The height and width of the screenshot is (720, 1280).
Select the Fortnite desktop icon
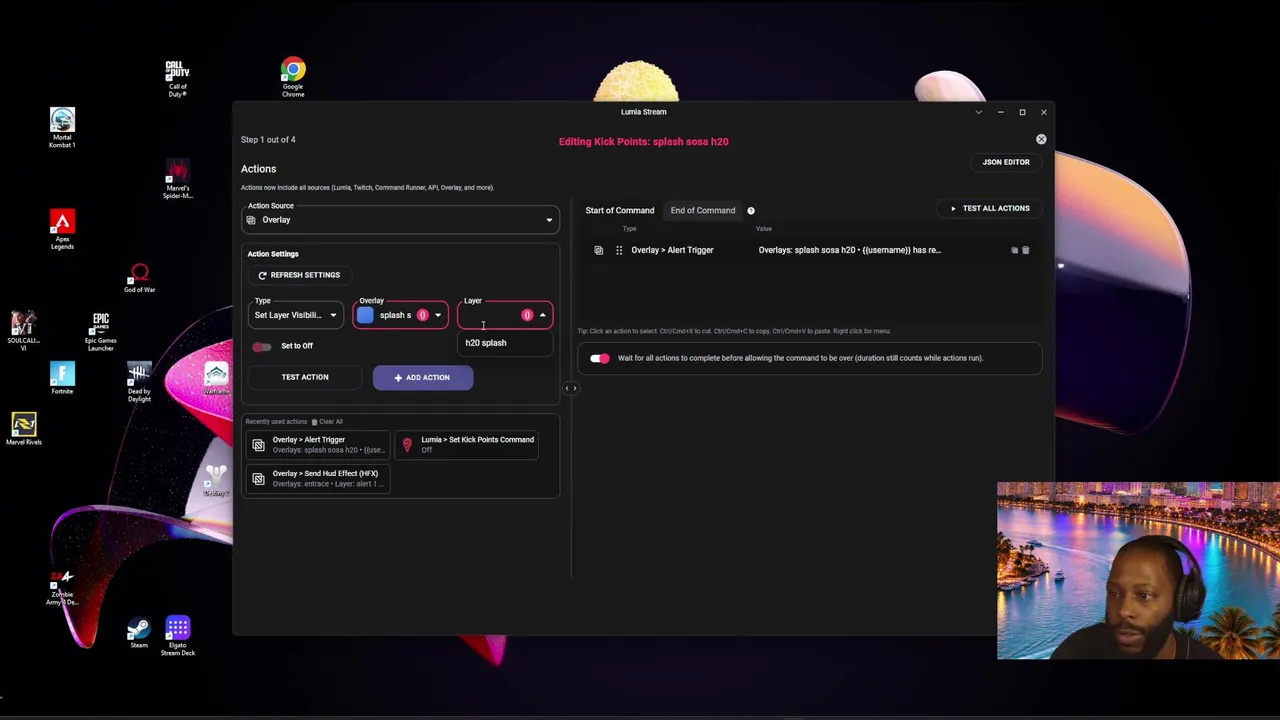pyautogui.click(x=62, y=379)
